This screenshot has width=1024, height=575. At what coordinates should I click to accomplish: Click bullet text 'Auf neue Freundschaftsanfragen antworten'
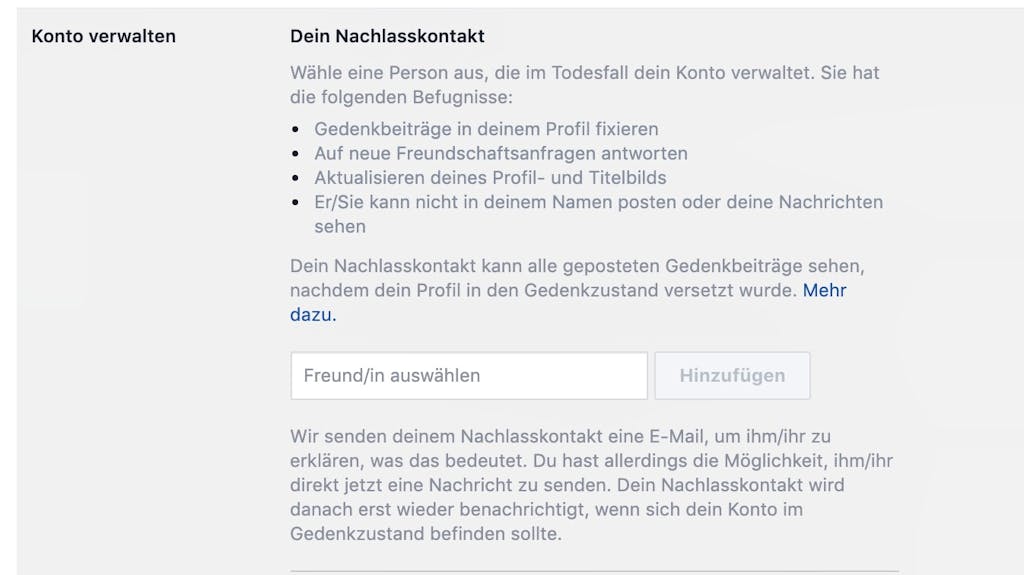click(501, 154)
